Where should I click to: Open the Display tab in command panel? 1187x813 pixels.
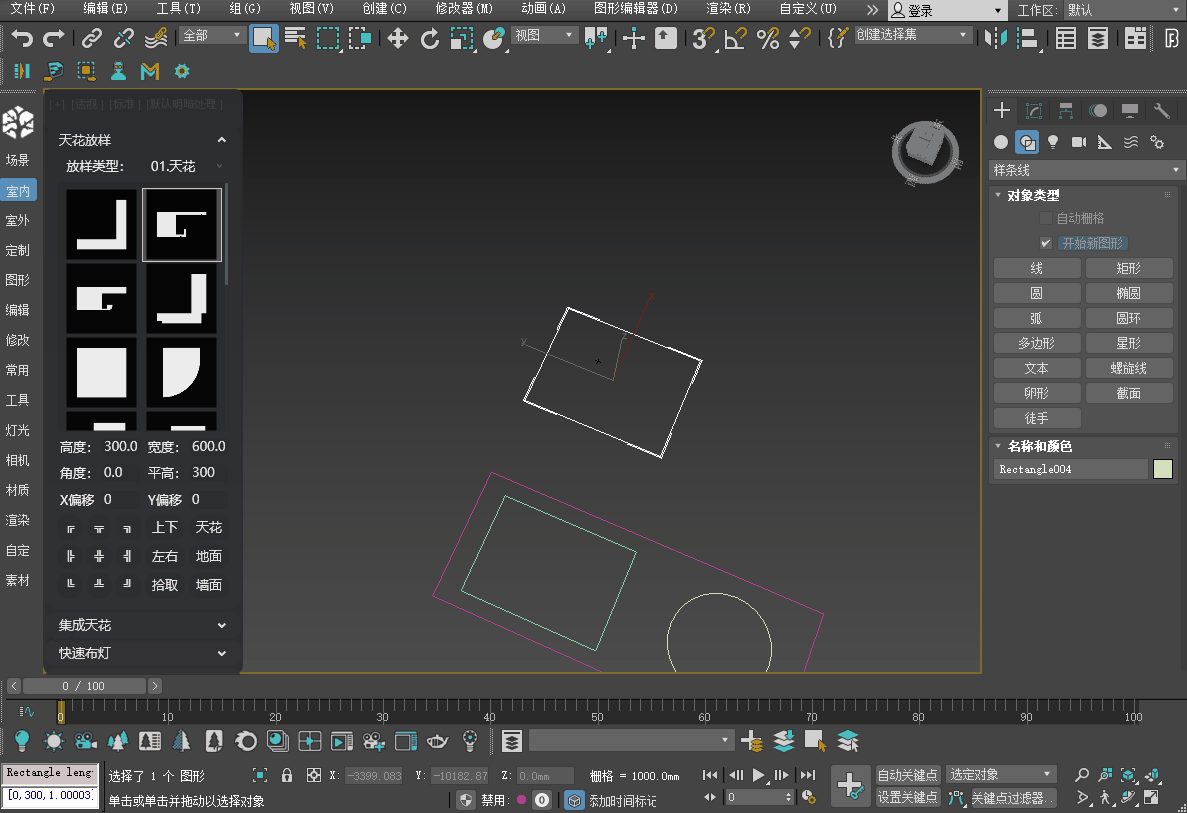tap(1129, 111)
